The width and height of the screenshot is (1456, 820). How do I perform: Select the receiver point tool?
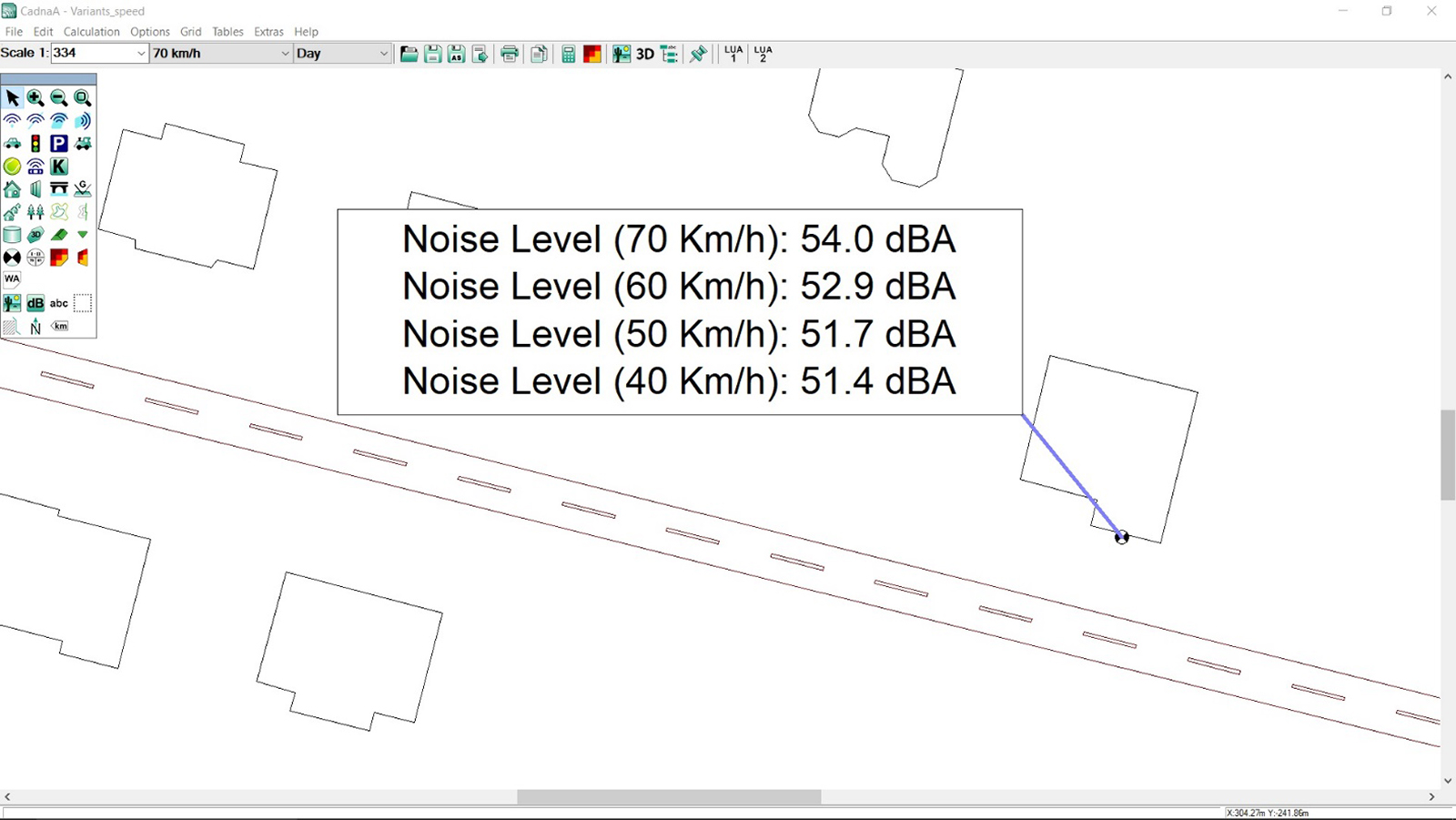[x=13, y=258]
